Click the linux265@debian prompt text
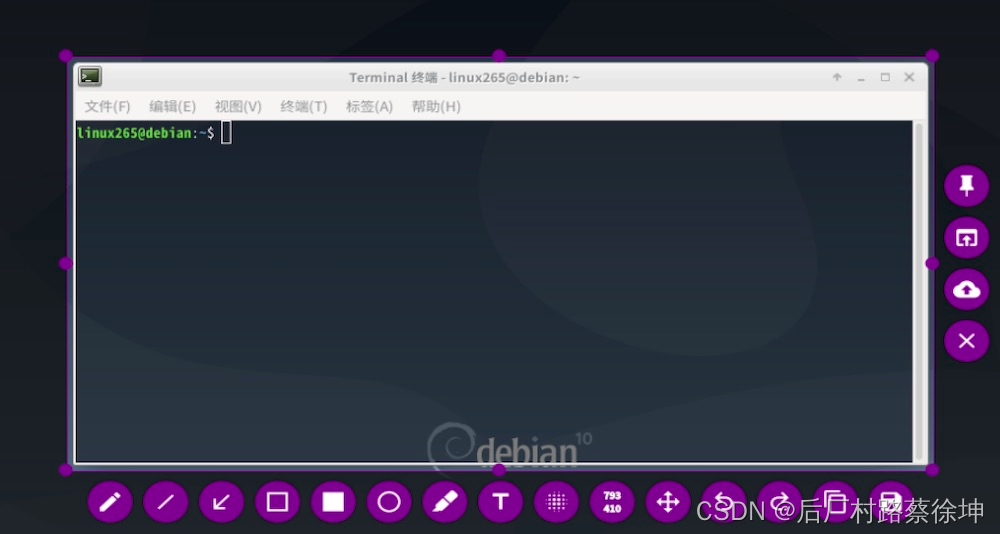 [134, 133]
